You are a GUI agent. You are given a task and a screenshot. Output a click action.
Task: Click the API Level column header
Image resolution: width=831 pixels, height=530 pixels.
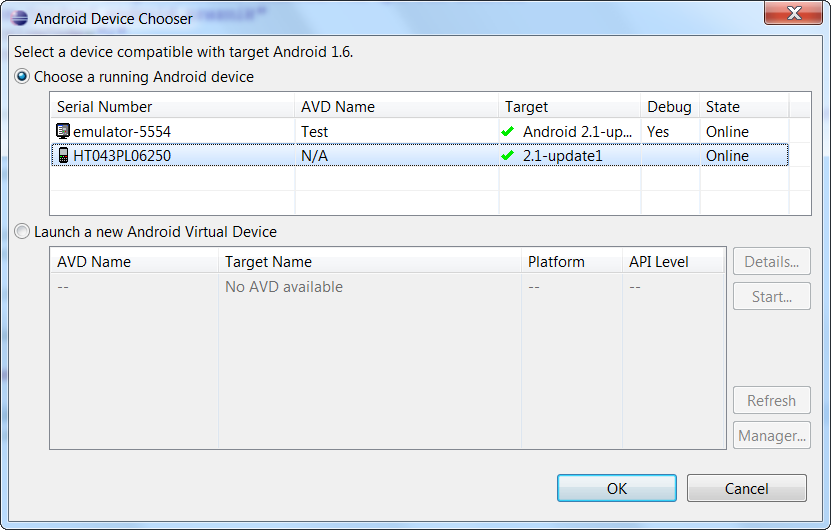(x=658, y=262)
